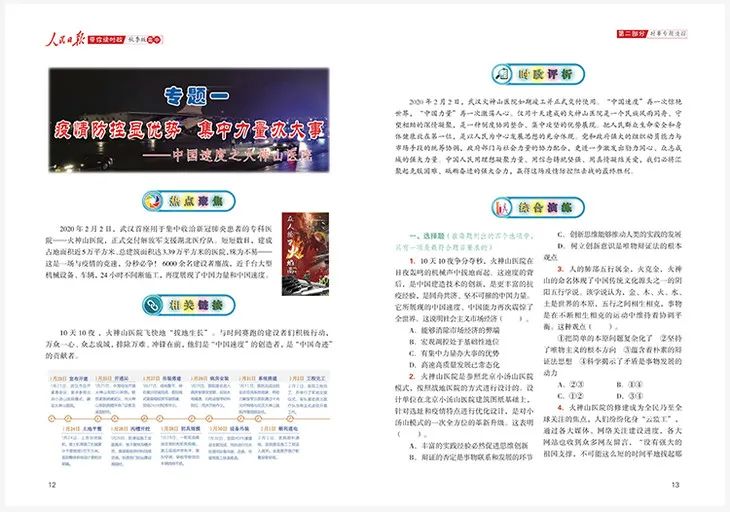Select option B 宏观调控处于基础性地位
This screenshot has height=512, width=730.
tap(454, 342)
